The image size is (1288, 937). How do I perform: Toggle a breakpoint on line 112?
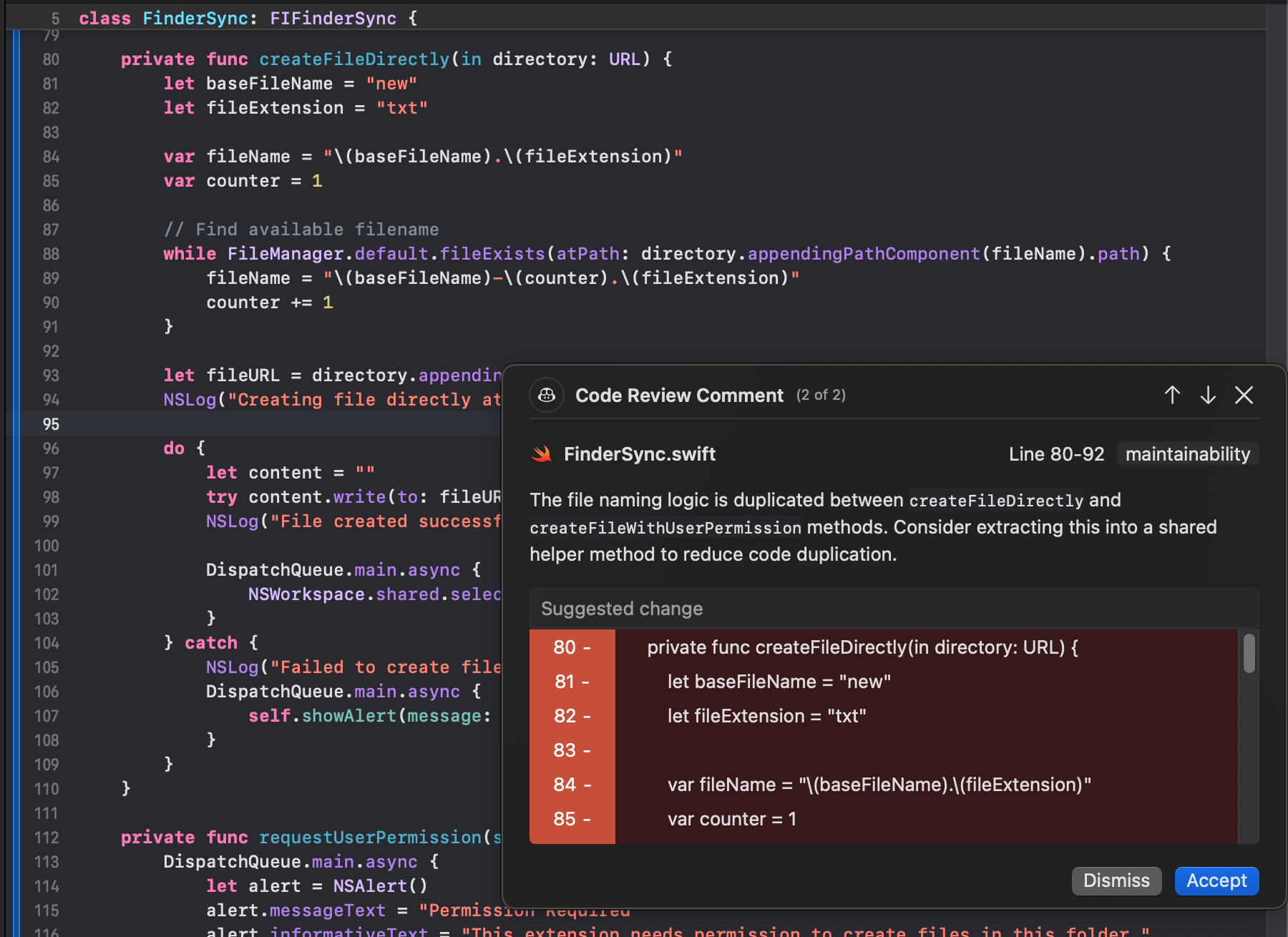(46, 838)
